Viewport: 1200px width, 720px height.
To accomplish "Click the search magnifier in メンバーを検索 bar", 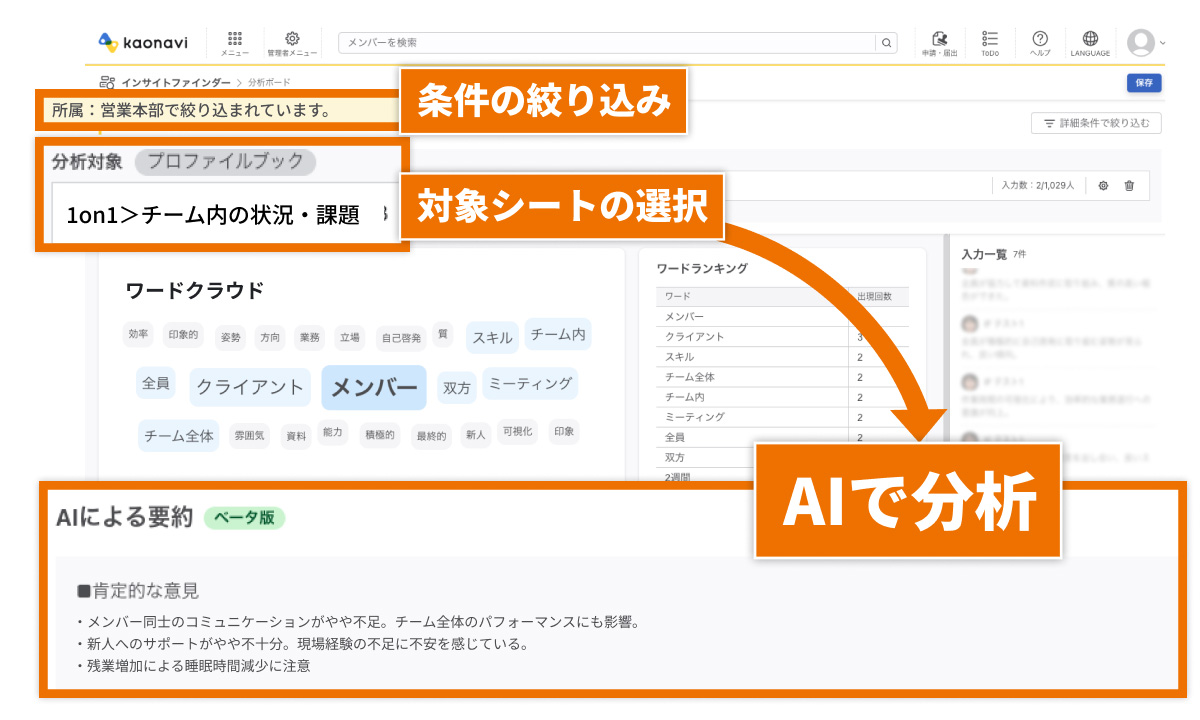I will [886, 43].
